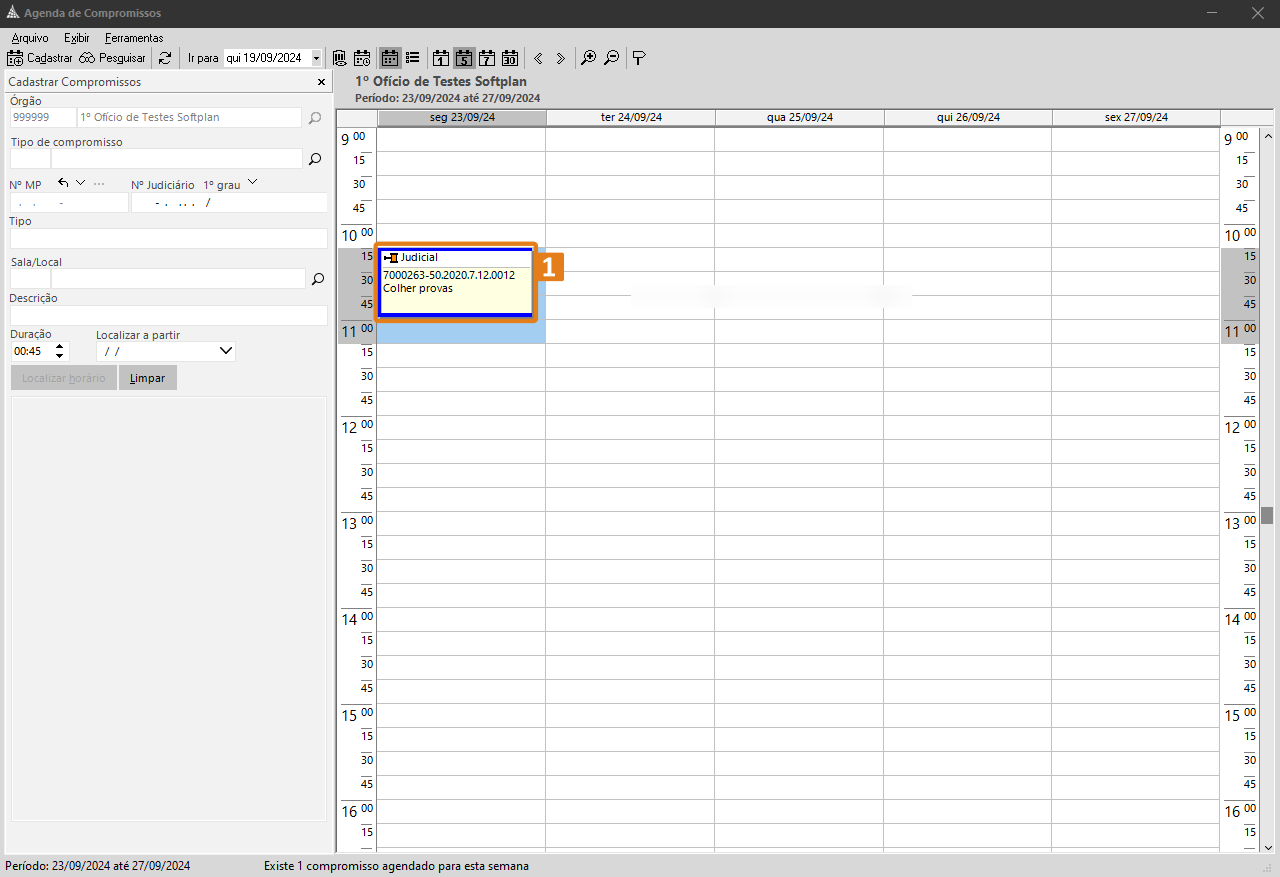This screenshot has height=877, width=1280.
Task: Click the Sala/Local input field
Action: [x=178, y=279]
